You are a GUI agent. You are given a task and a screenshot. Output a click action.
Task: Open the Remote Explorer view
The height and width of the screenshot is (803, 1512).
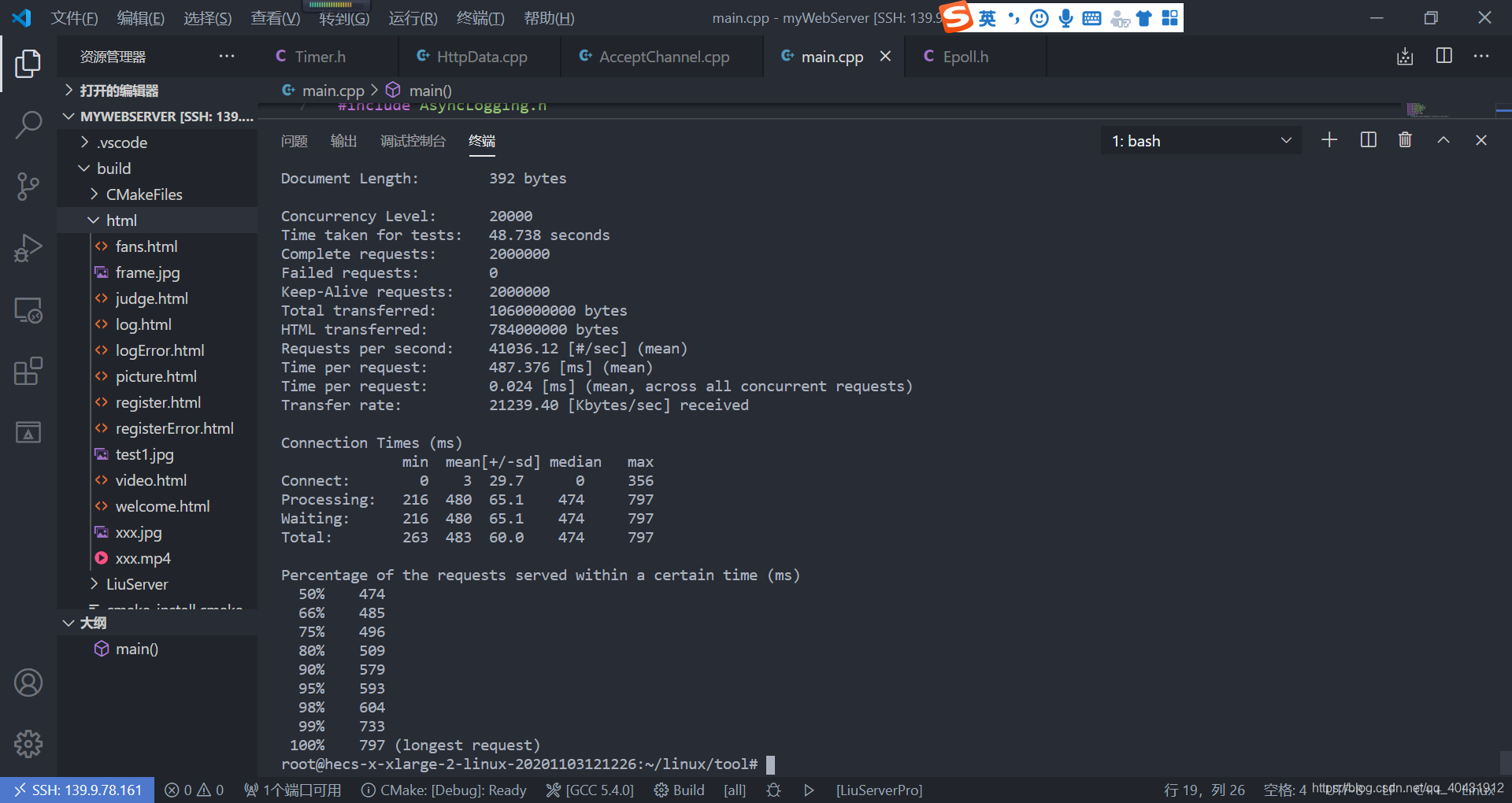point(28,309)
